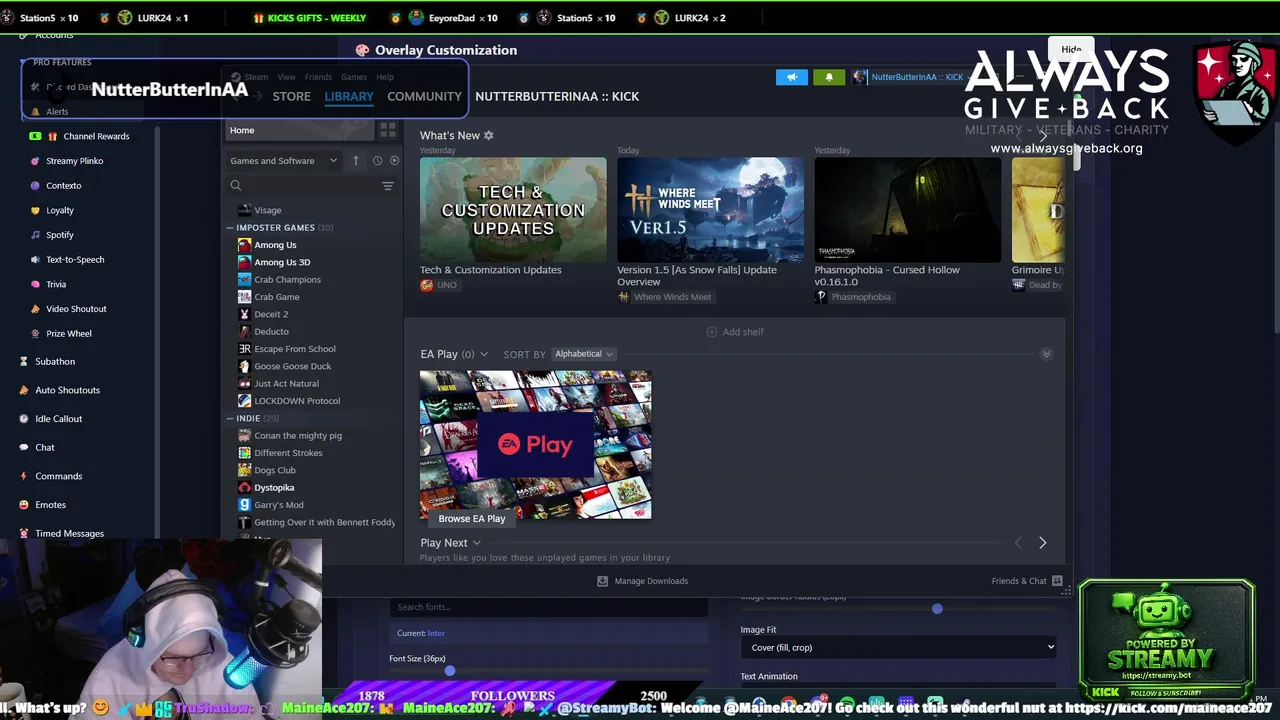This screenshot has width=1280, height=720.
Task: Click the Auto Shoutouts icon
Action: (x=24, y=390)
